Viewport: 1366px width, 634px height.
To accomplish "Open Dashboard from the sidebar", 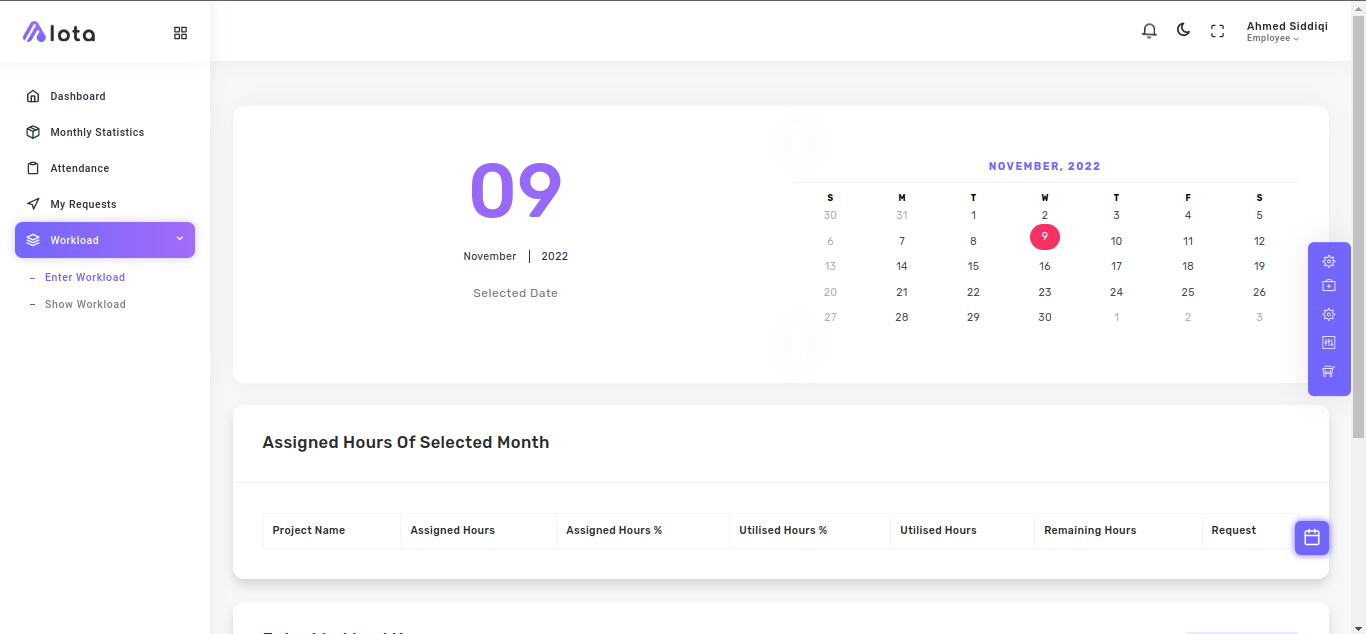I will (x=77, y=96).
